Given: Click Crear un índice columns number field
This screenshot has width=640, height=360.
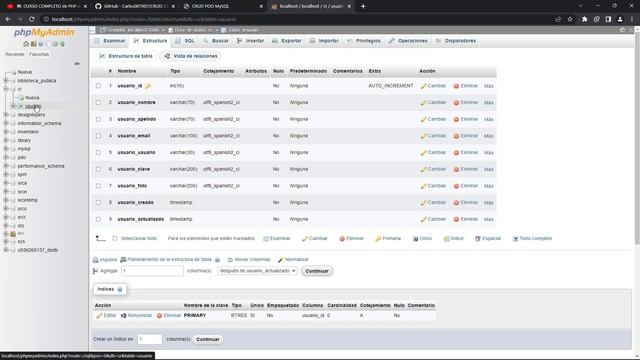Looking at the screenshot, I should pos(150,340).
